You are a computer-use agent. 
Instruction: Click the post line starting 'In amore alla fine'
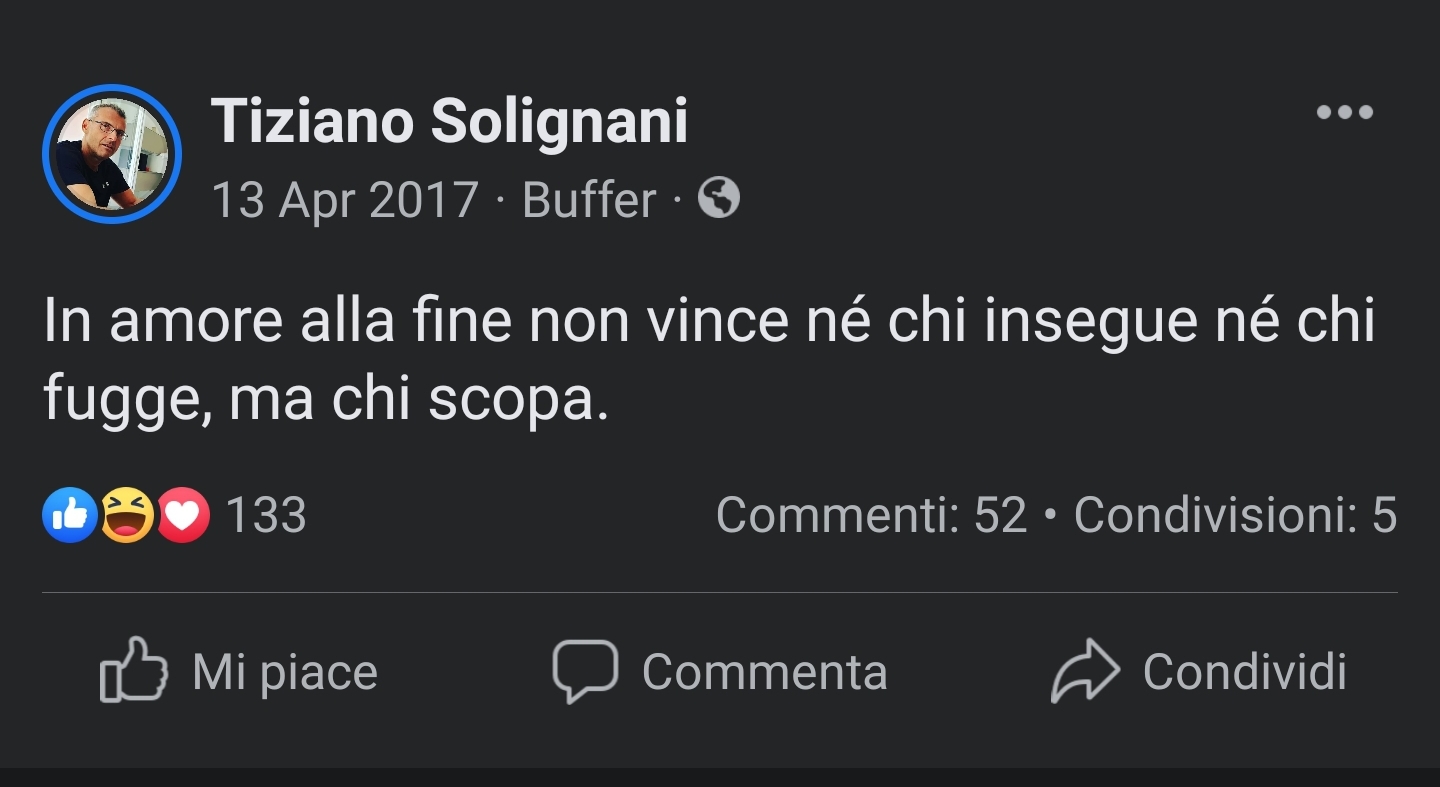click(709, 322)
